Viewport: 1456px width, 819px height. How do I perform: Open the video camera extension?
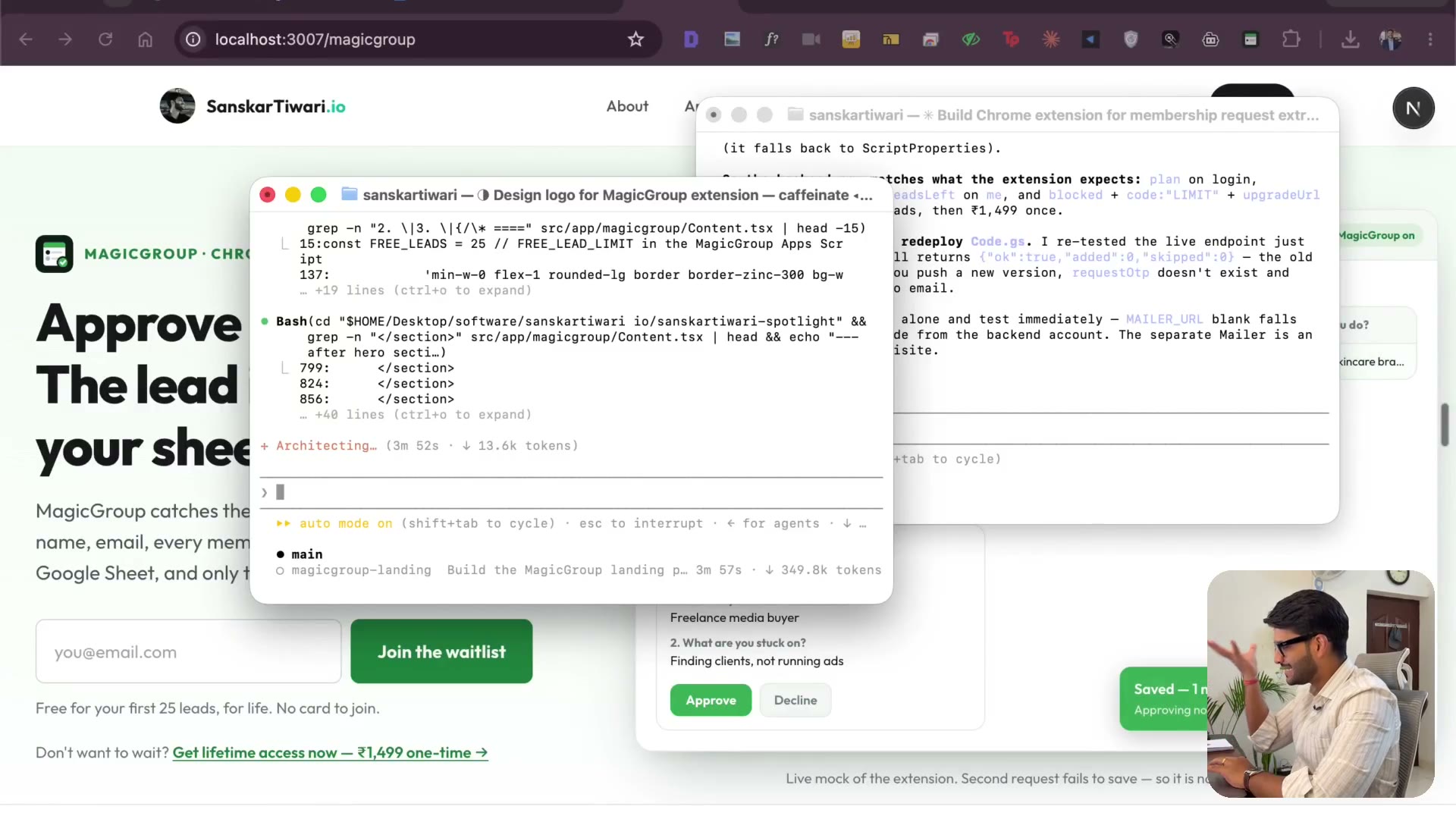coord(811,39)
